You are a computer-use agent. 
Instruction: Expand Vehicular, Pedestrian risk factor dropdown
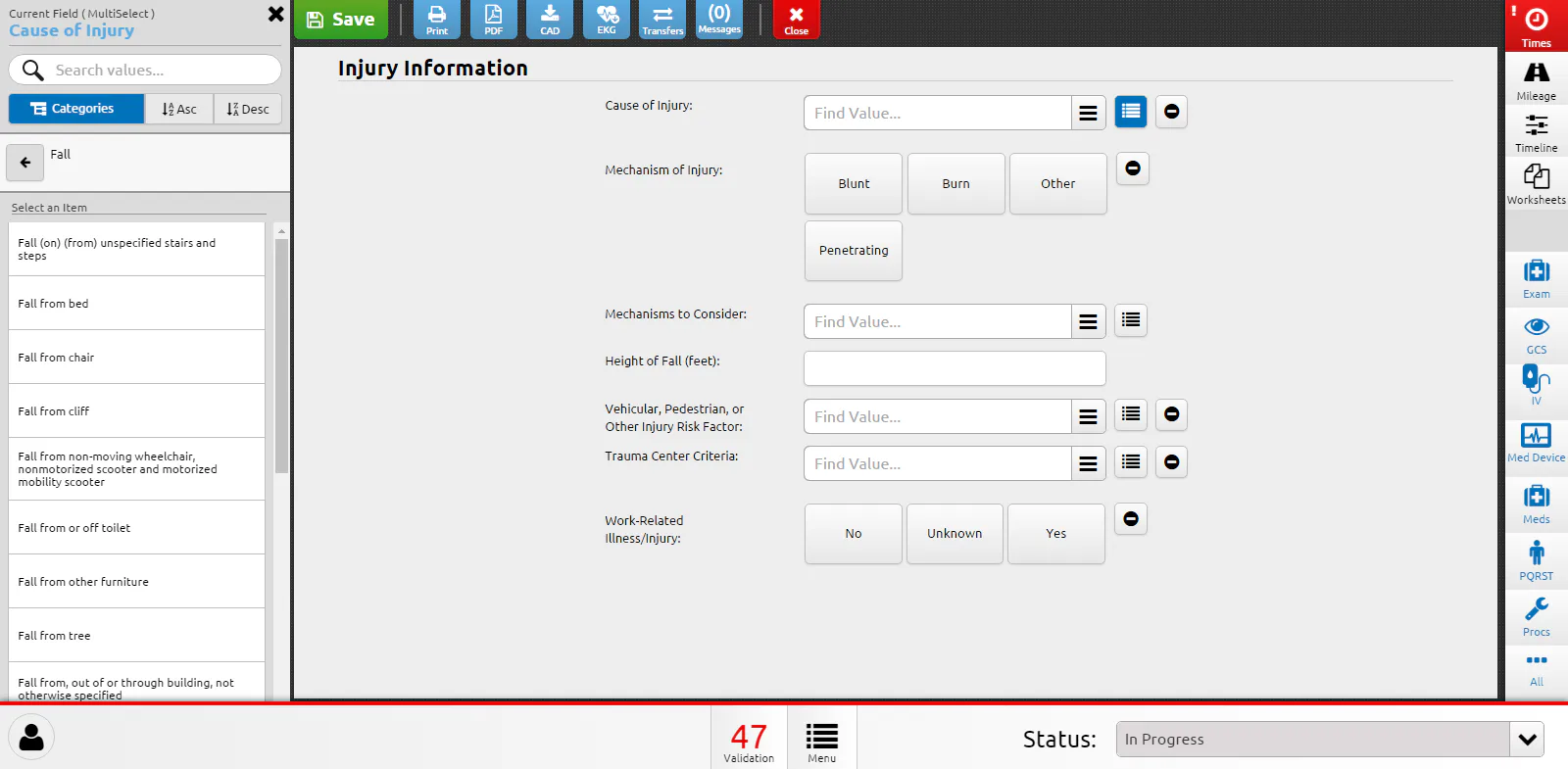pyautogui.click(x=1088, y=416)
